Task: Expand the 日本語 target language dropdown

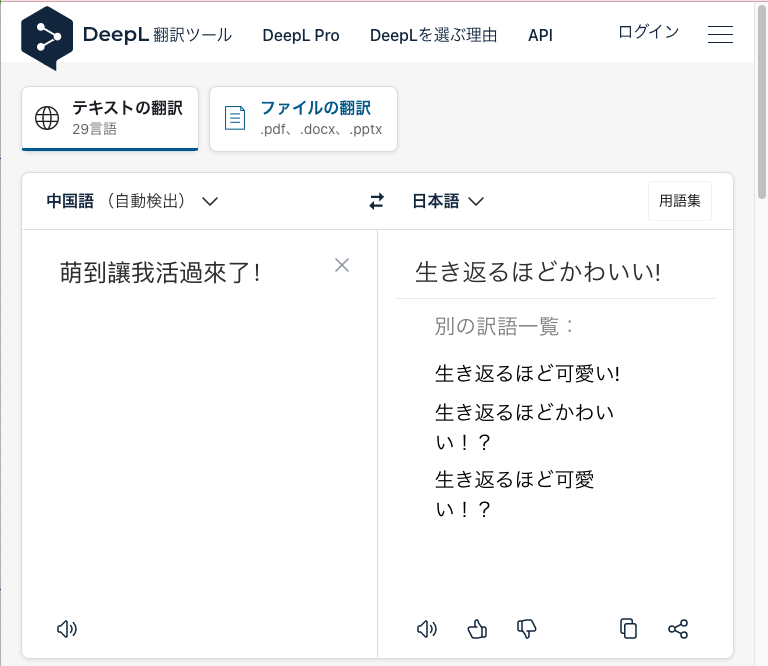Action: tap(448, 201)
